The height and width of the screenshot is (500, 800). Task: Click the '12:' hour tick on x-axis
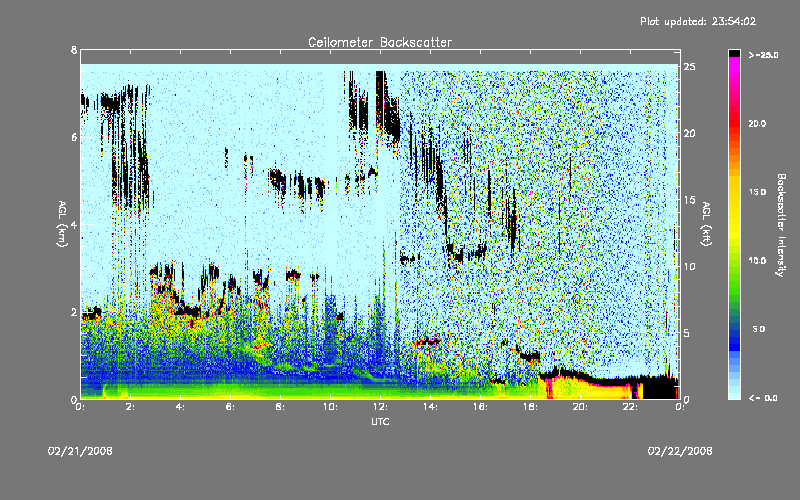[380, 407]
